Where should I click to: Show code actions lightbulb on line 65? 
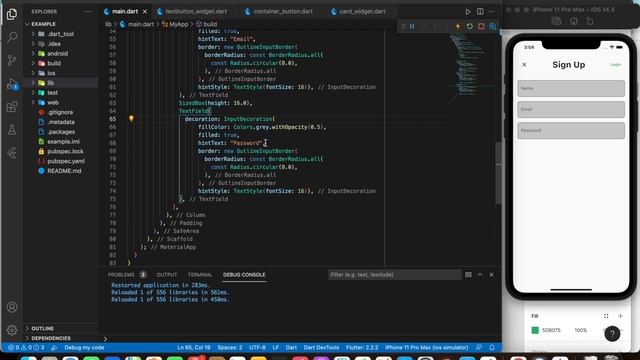(x=131, y=119)
